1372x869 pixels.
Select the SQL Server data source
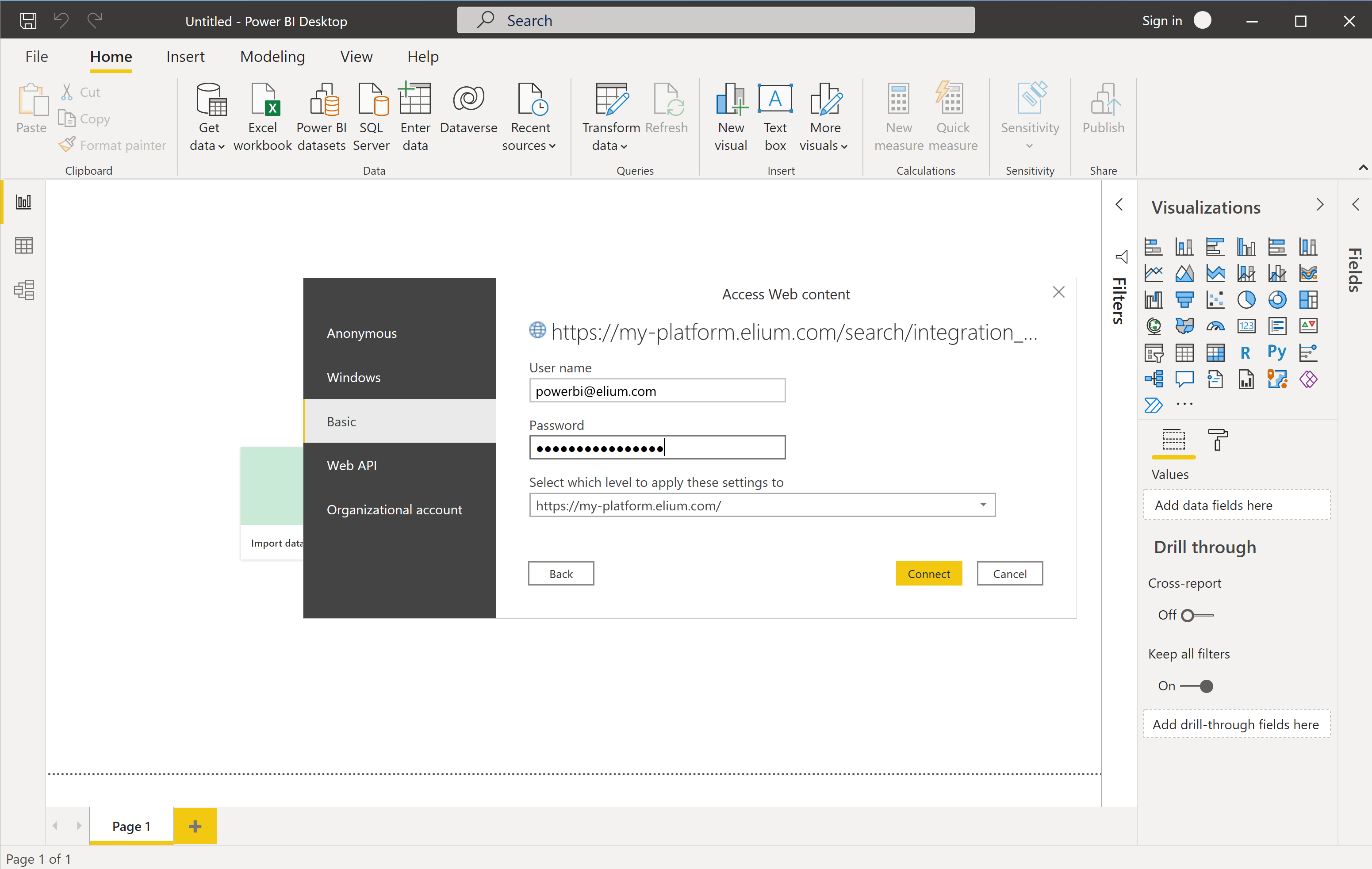click(x=372, y=117)
